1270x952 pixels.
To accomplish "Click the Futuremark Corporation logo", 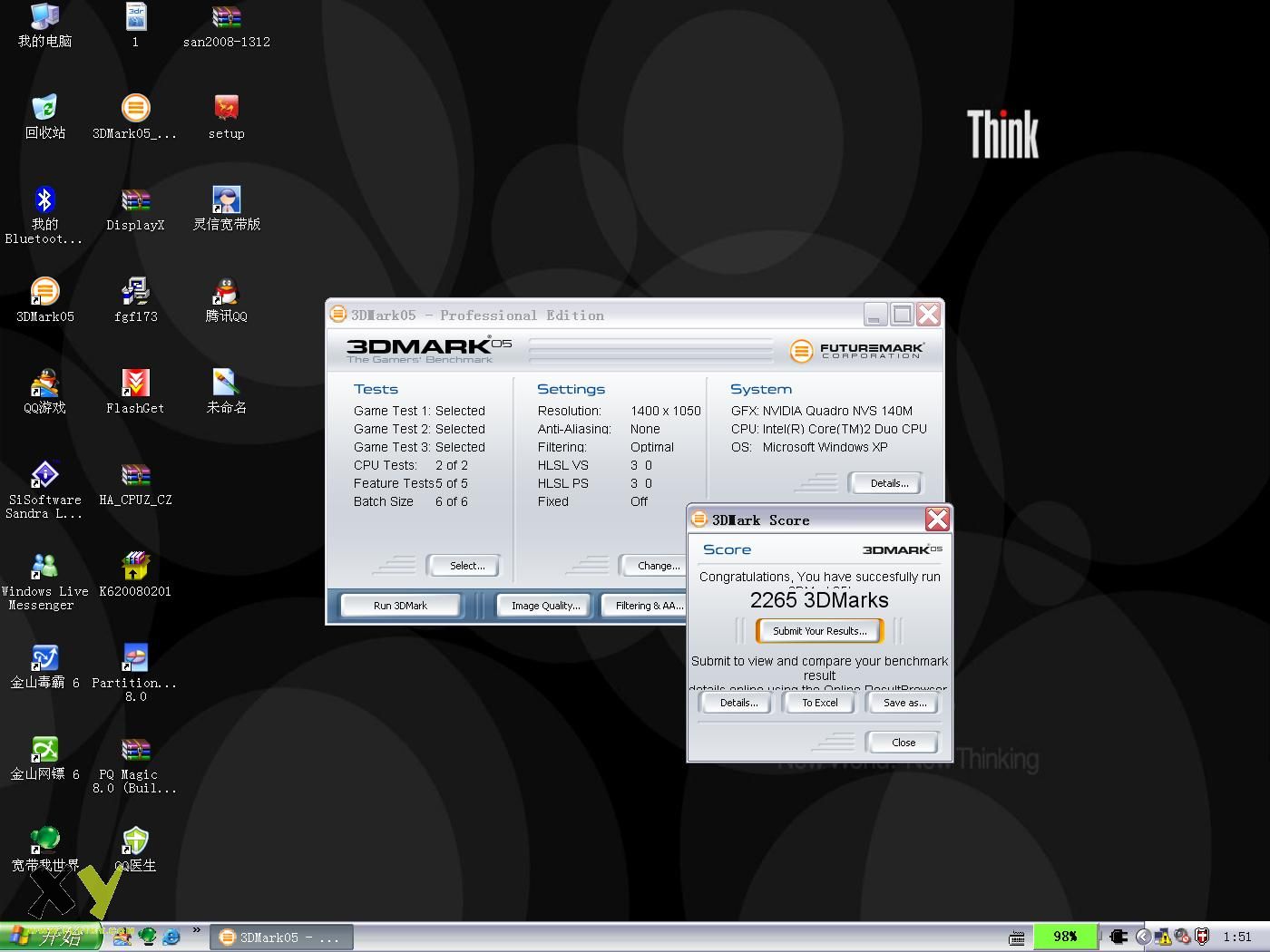I will click(x=856, y=350).
